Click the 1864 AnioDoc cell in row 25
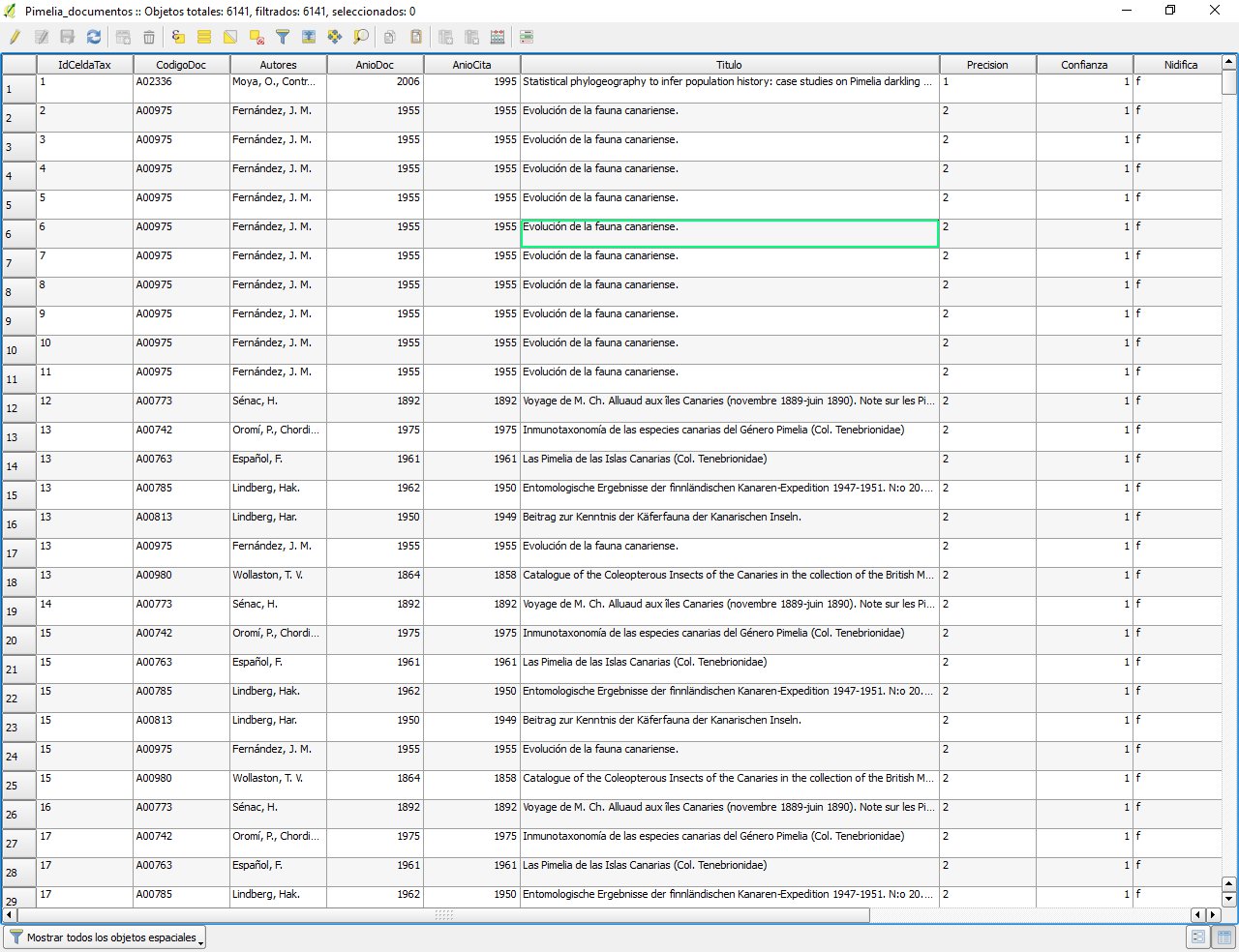The height and width of the screenshot is (952, 1239). pos(375,786)
